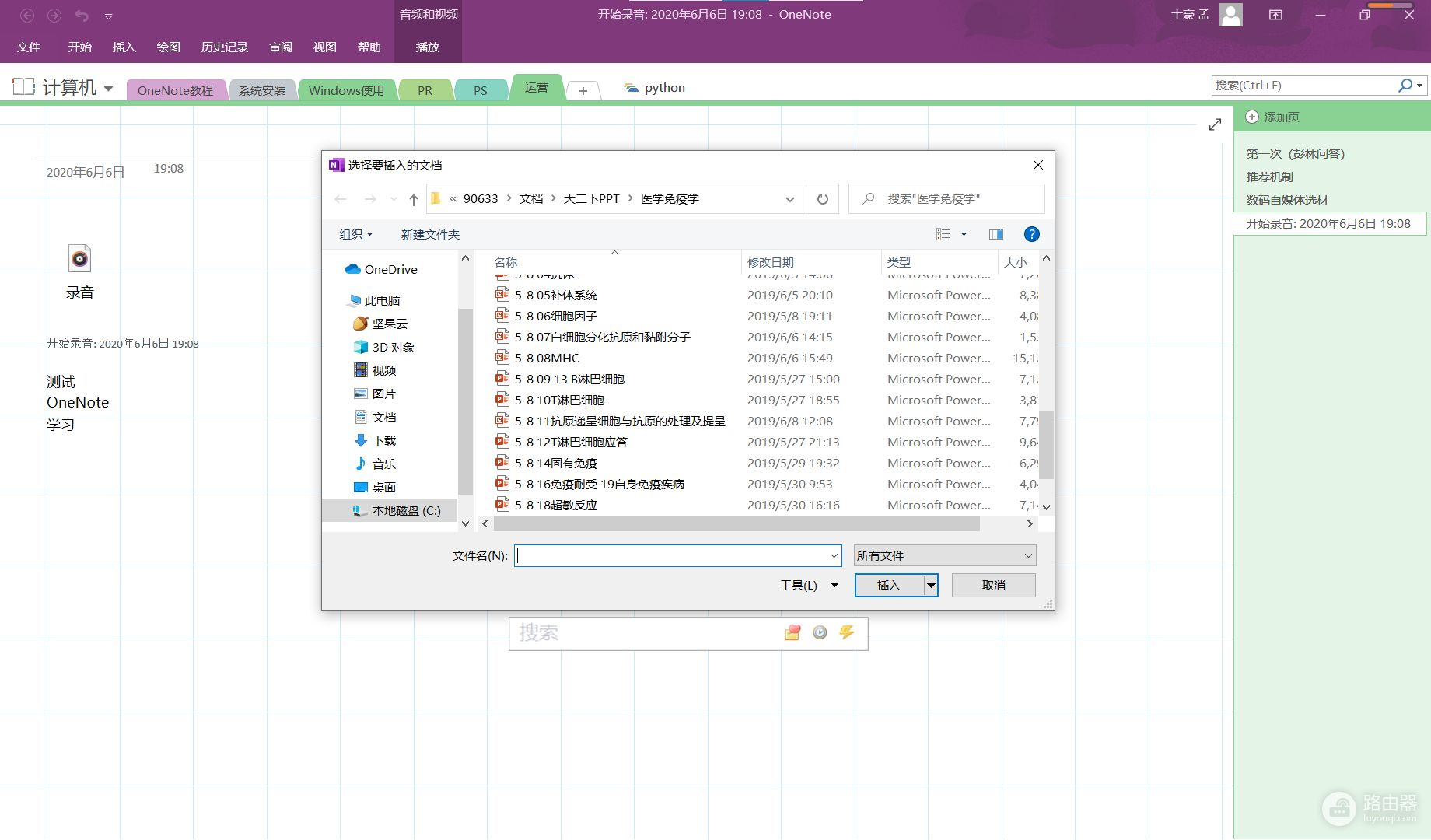Expand the 插入 button split arrow
Image resolution: width=1431 pixels, height=840 pixels.
point(931,585)
